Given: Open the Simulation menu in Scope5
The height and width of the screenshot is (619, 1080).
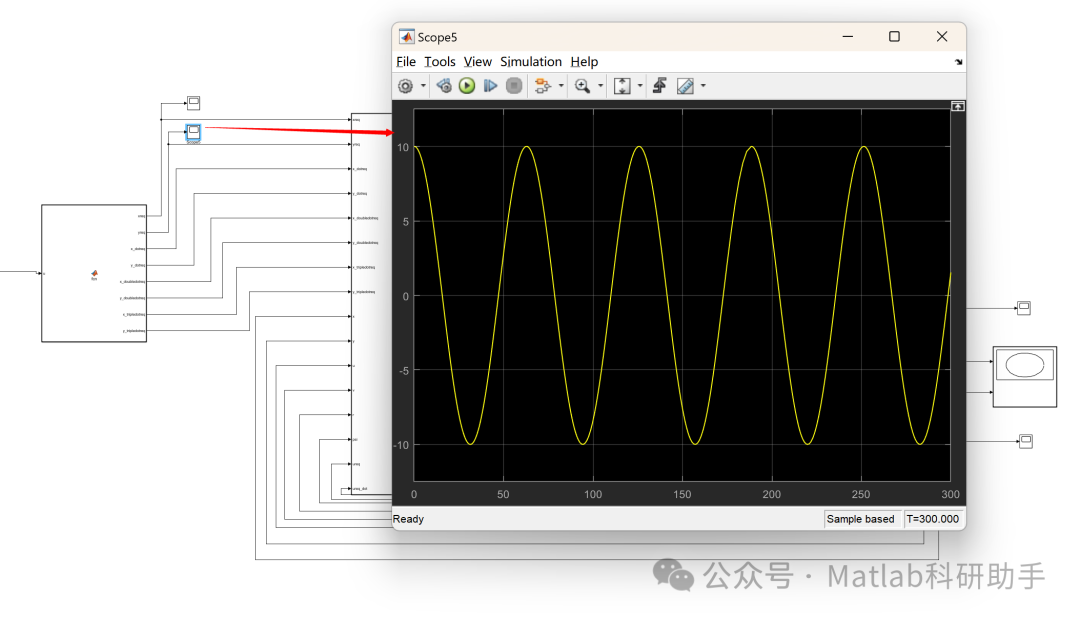Looking at the screenshot, I should [x=531, y=62].
